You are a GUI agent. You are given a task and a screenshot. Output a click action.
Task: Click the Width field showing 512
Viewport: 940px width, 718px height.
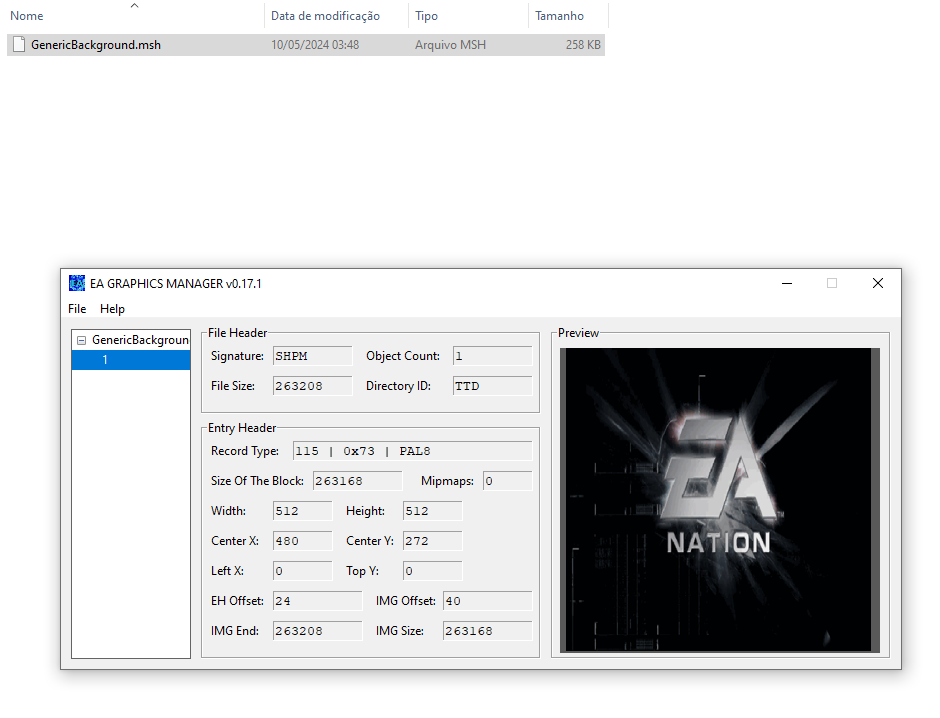coord(302,511)
